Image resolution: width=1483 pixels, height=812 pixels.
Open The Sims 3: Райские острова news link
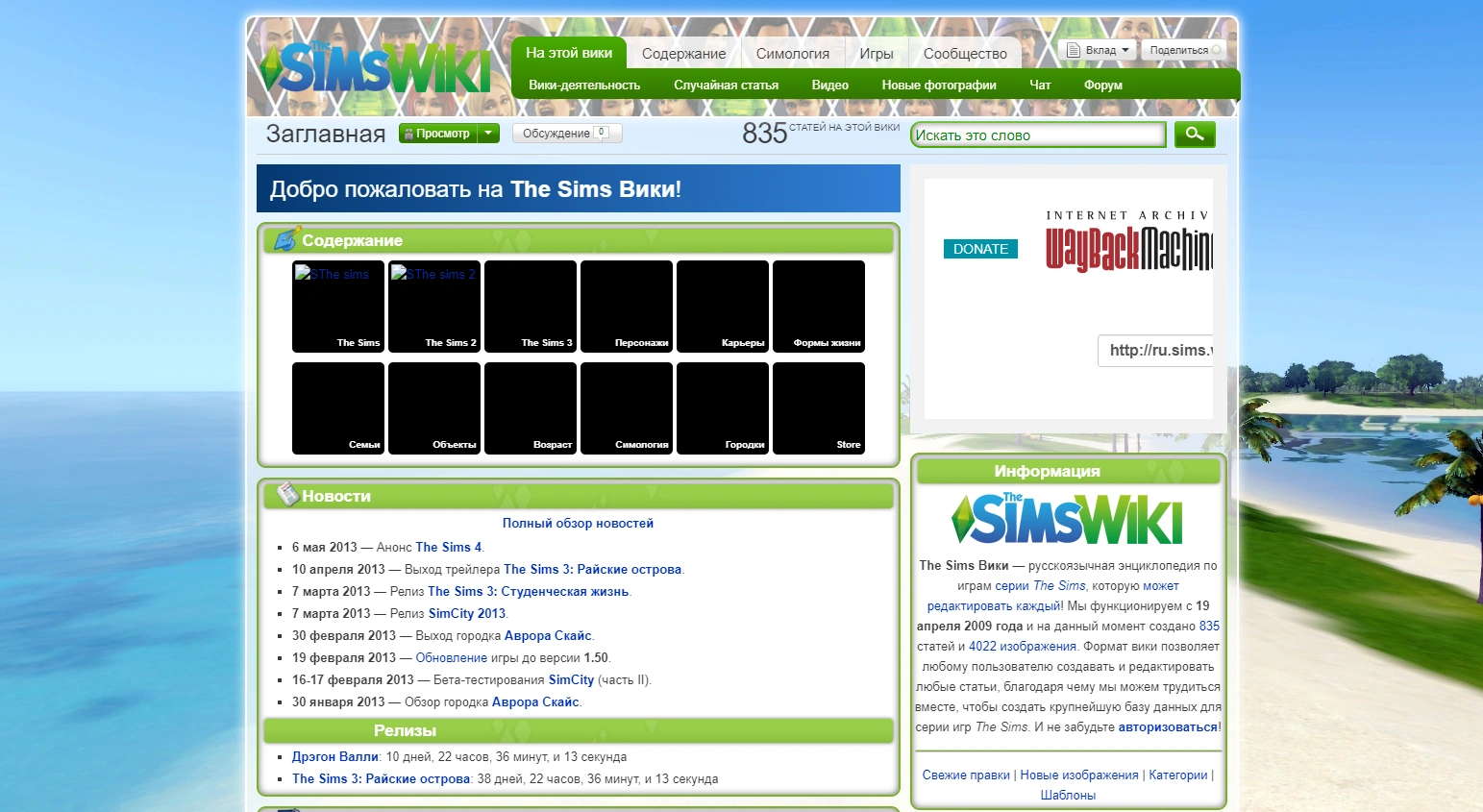pos(592,569)
